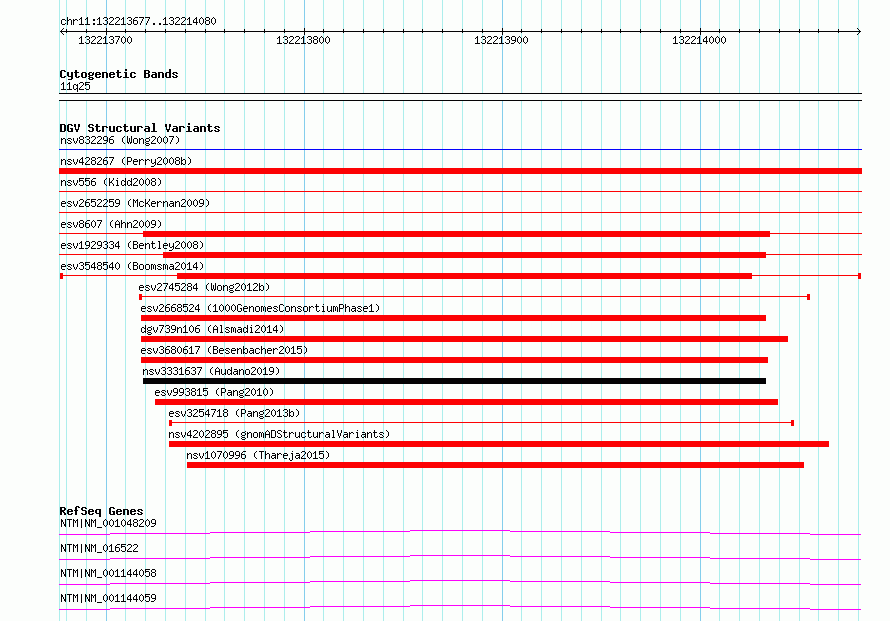Click the blue bar for nsv832296

pos(460,150)
